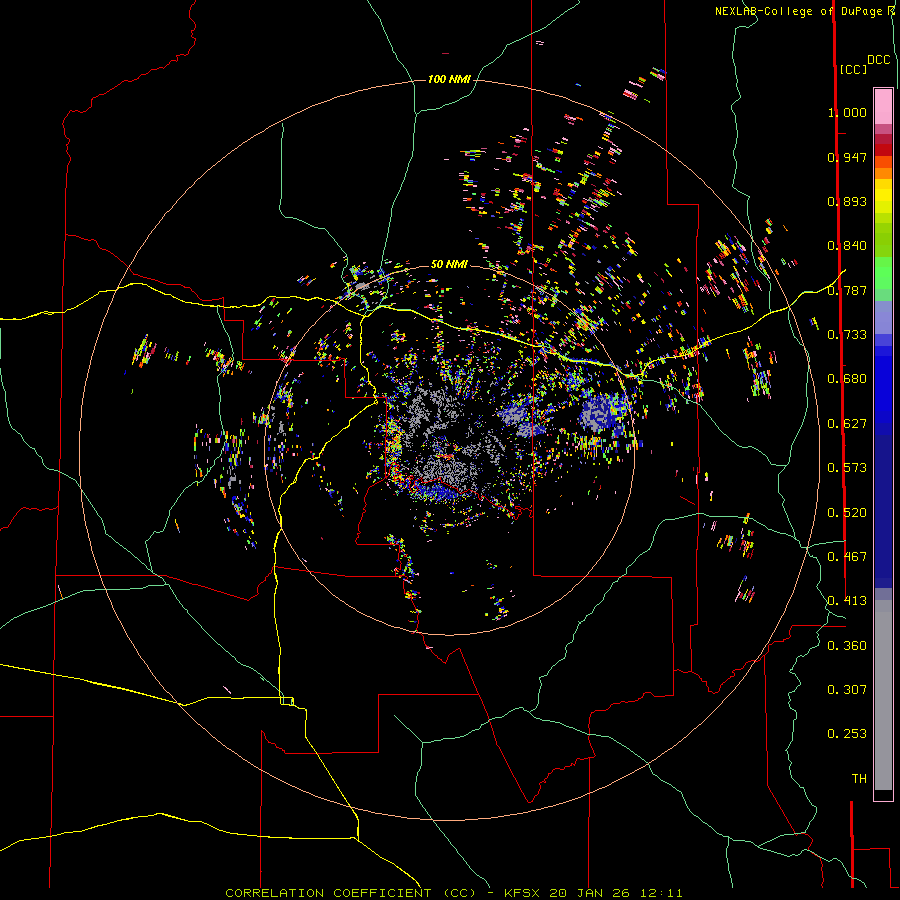Select the red segment of the color bar
The height and width of the screenshot is (900, 900).
(883, 150)
